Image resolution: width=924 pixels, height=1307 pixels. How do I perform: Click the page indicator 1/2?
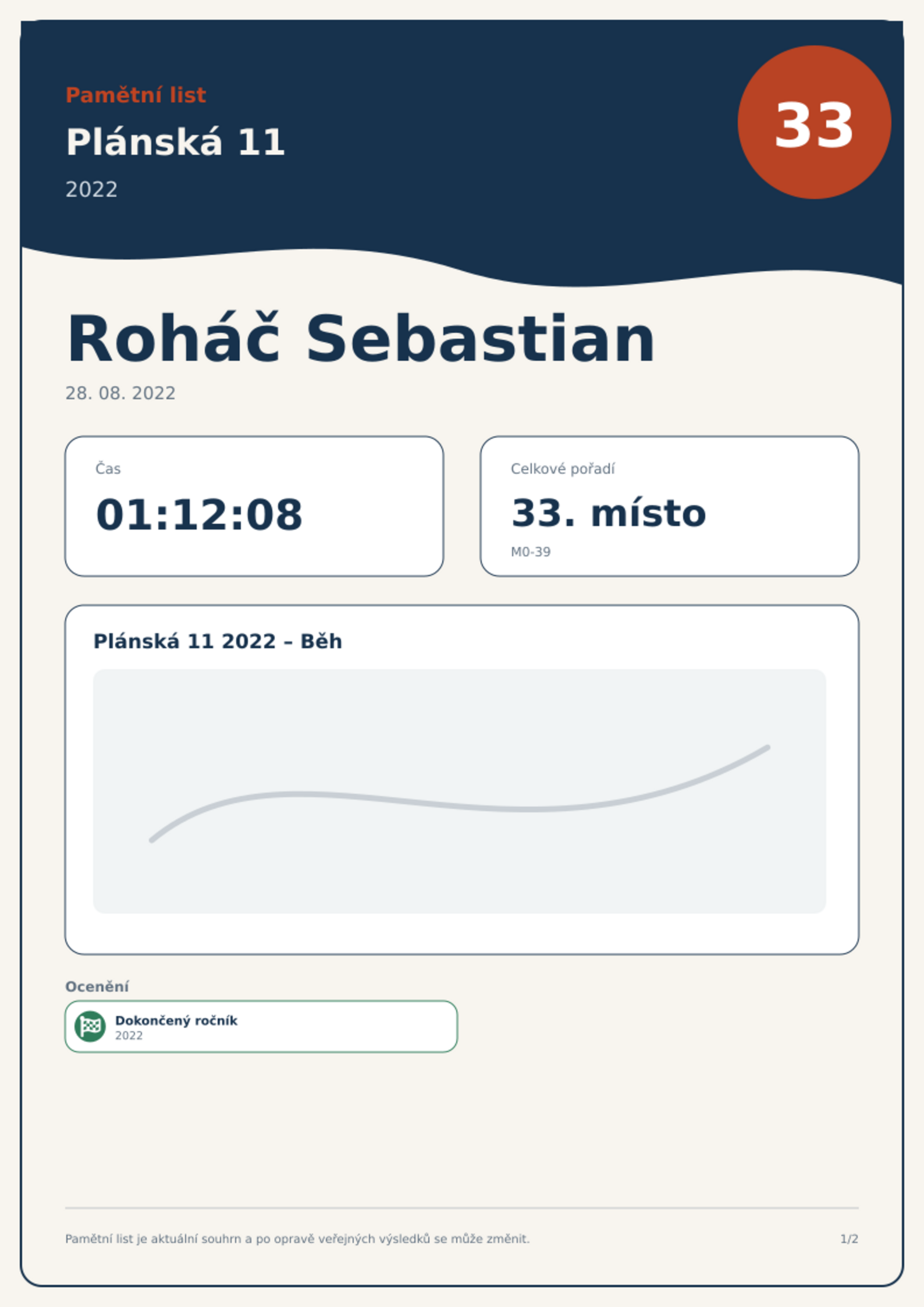[849, 1238]
